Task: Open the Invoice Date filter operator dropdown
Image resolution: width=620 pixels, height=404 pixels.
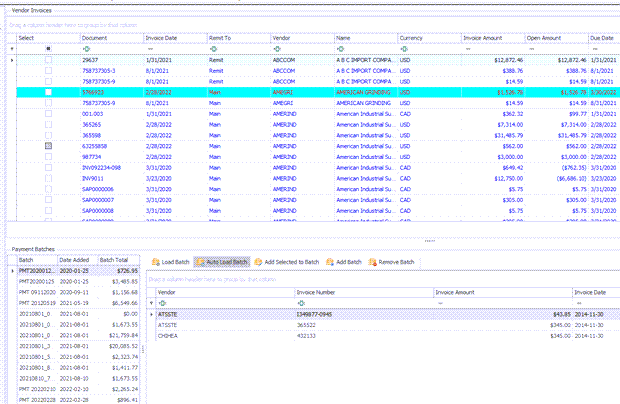Action: coord(150,49)
